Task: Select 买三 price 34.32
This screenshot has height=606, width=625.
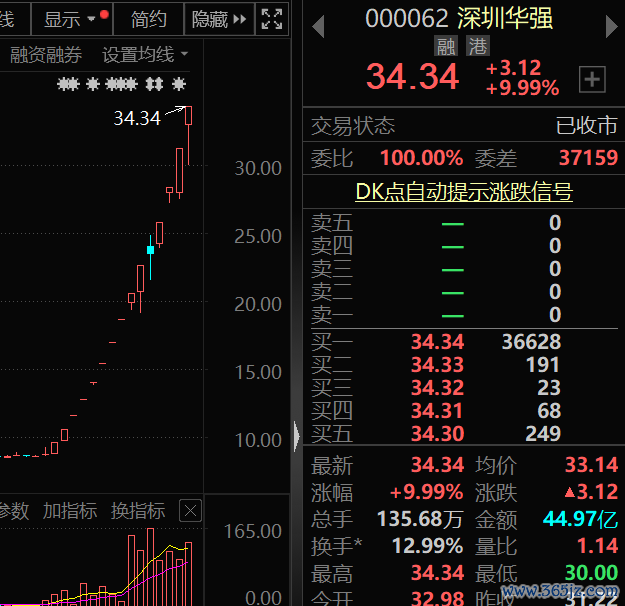Action: [437, 388]
